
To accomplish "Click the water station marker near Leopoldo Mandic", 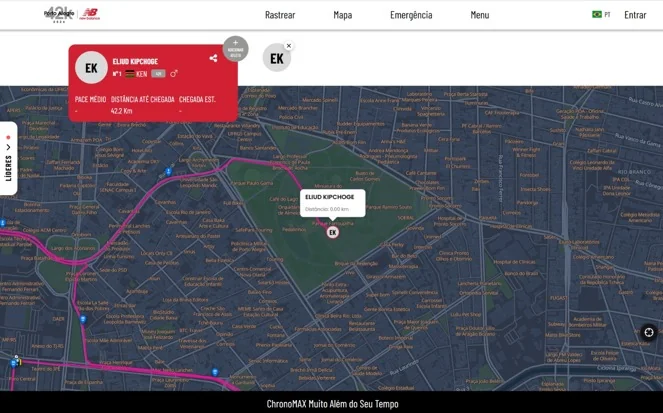I will [168, 171].
